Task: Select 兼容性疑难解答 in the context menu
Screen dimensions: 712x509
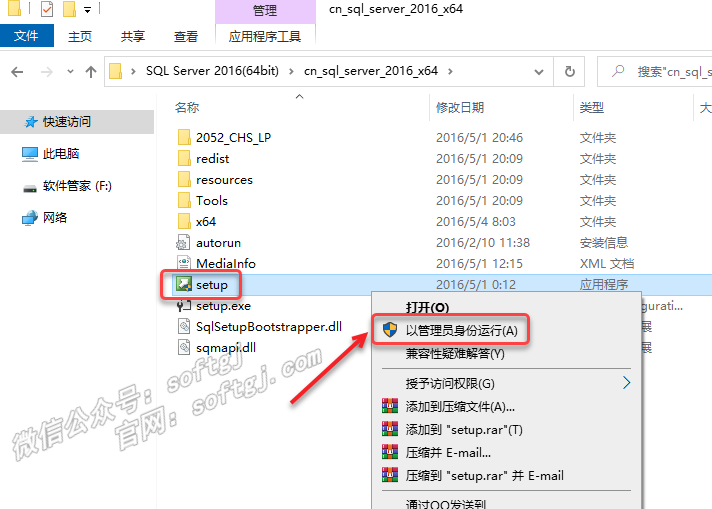Action: point(454,353)
